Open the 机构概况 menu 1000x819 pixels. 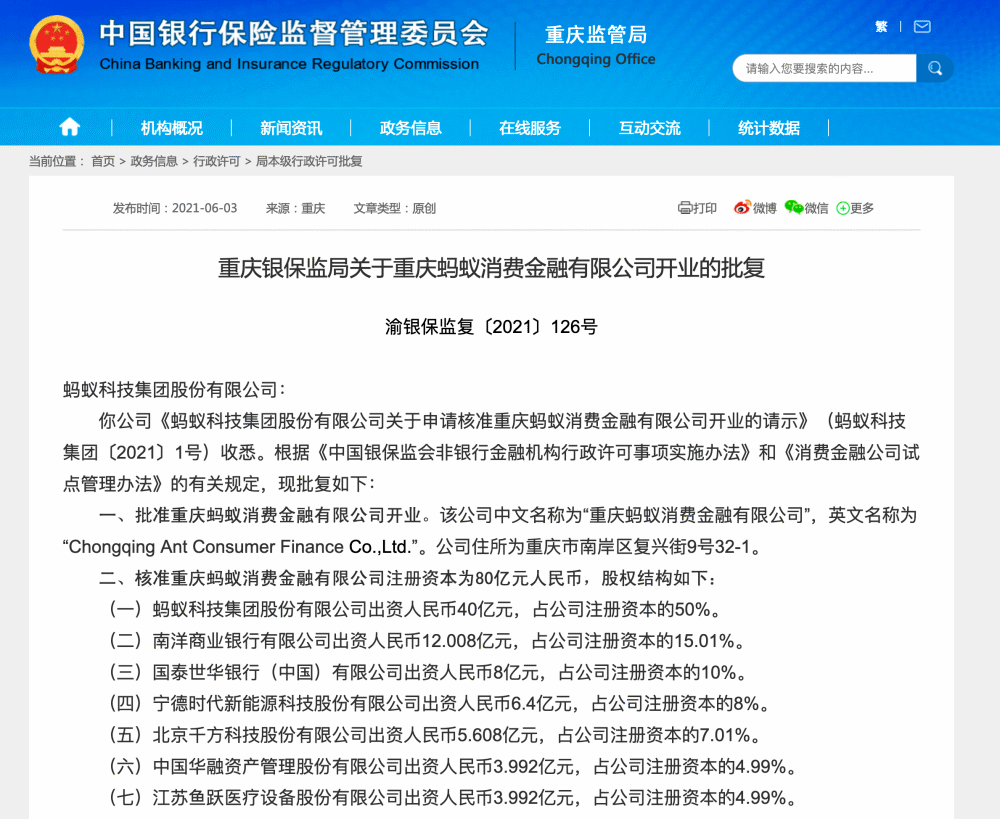[x=171, y=128]
